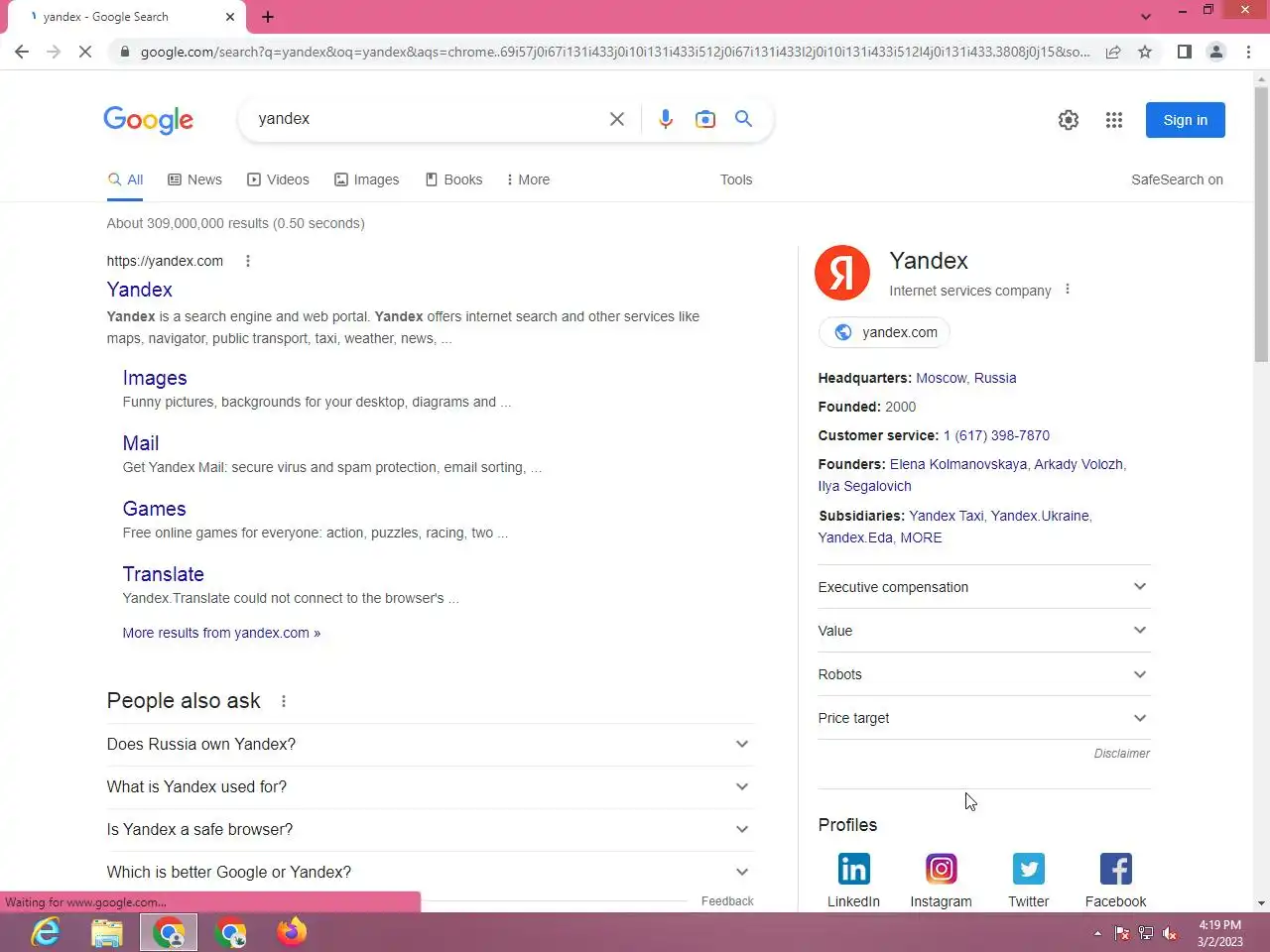The height and width of the screenshot is (952, 1270).
Task: Open File Explorer from taskbar
Action: pos(107,932)
